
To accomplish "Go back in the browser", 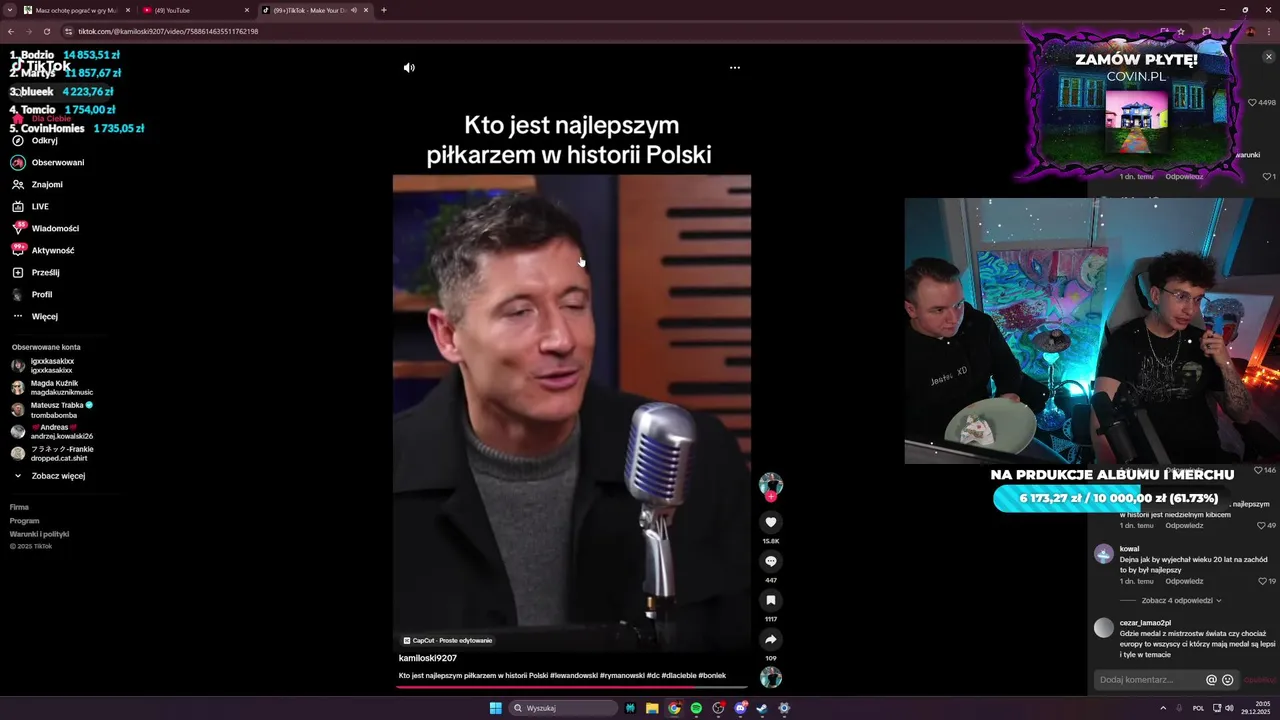I will click(x=11, y=31).
